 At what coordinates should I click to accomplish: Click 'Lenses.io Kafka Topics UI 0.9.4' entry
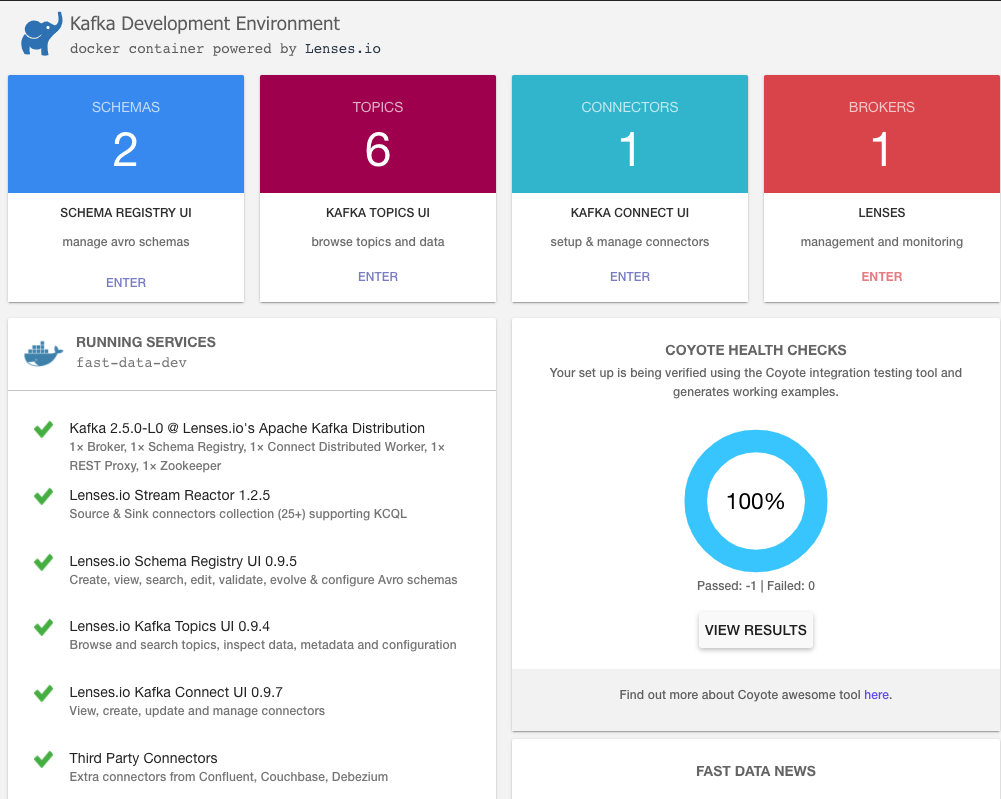click(170, 627)
